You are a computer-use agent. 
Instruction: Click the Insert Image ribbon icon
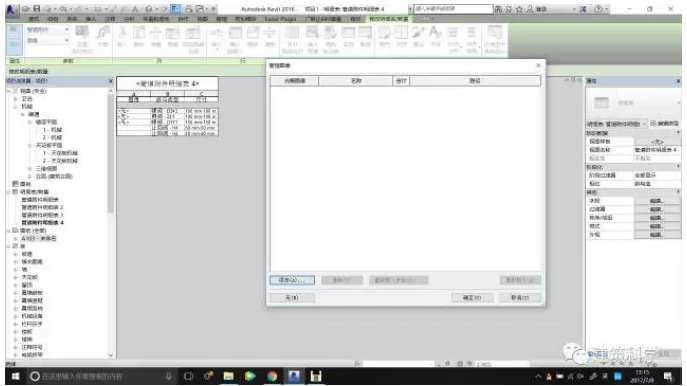(312, 39)
